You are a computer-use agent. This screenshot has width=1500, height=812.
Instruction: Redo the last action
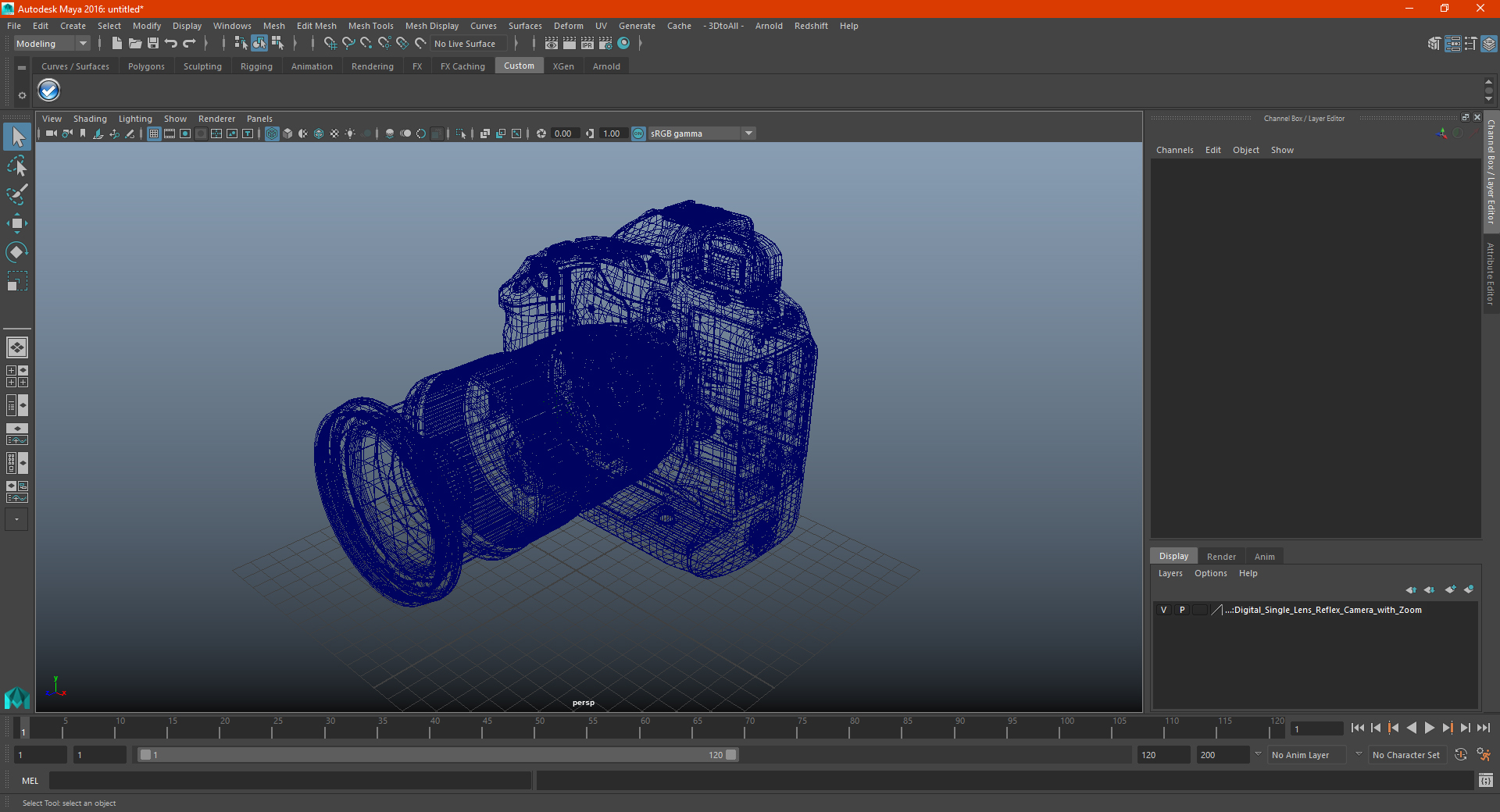tap(189, 44)
